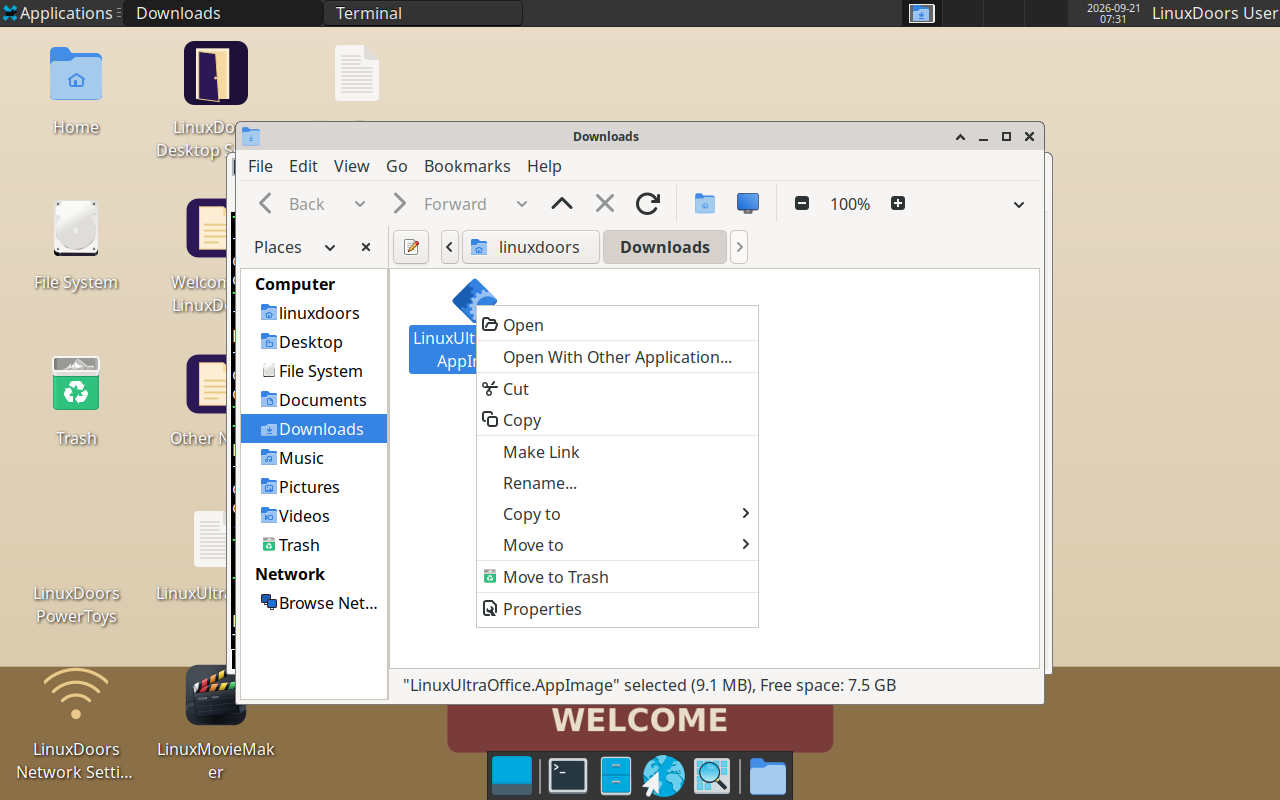Select Documents in the Places sidebar
This screenshot has height=800, width=1280.
coord(314,400)
